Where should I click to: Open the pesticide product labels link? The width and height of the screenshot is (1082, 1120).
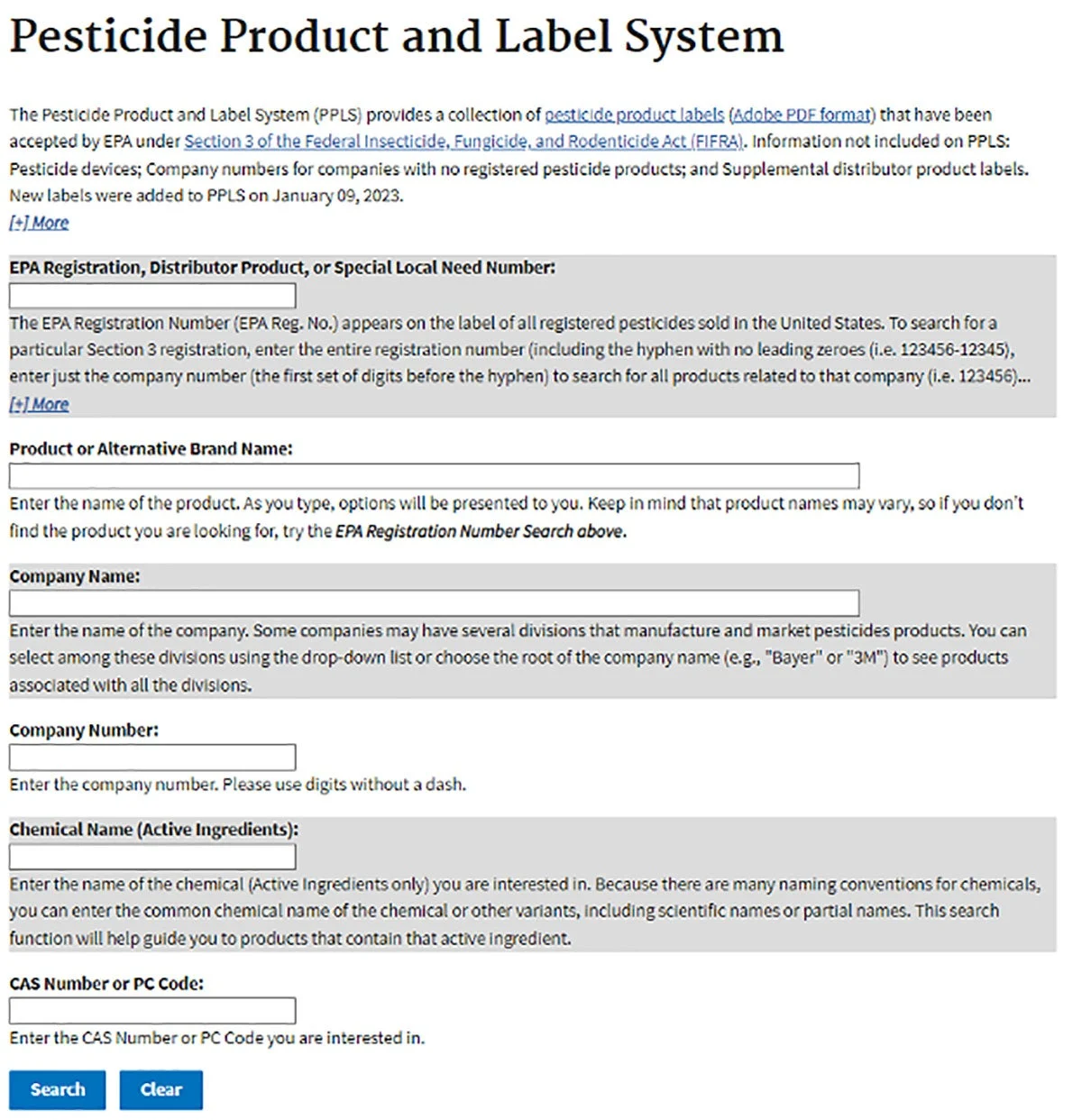[x=634, y=115]
